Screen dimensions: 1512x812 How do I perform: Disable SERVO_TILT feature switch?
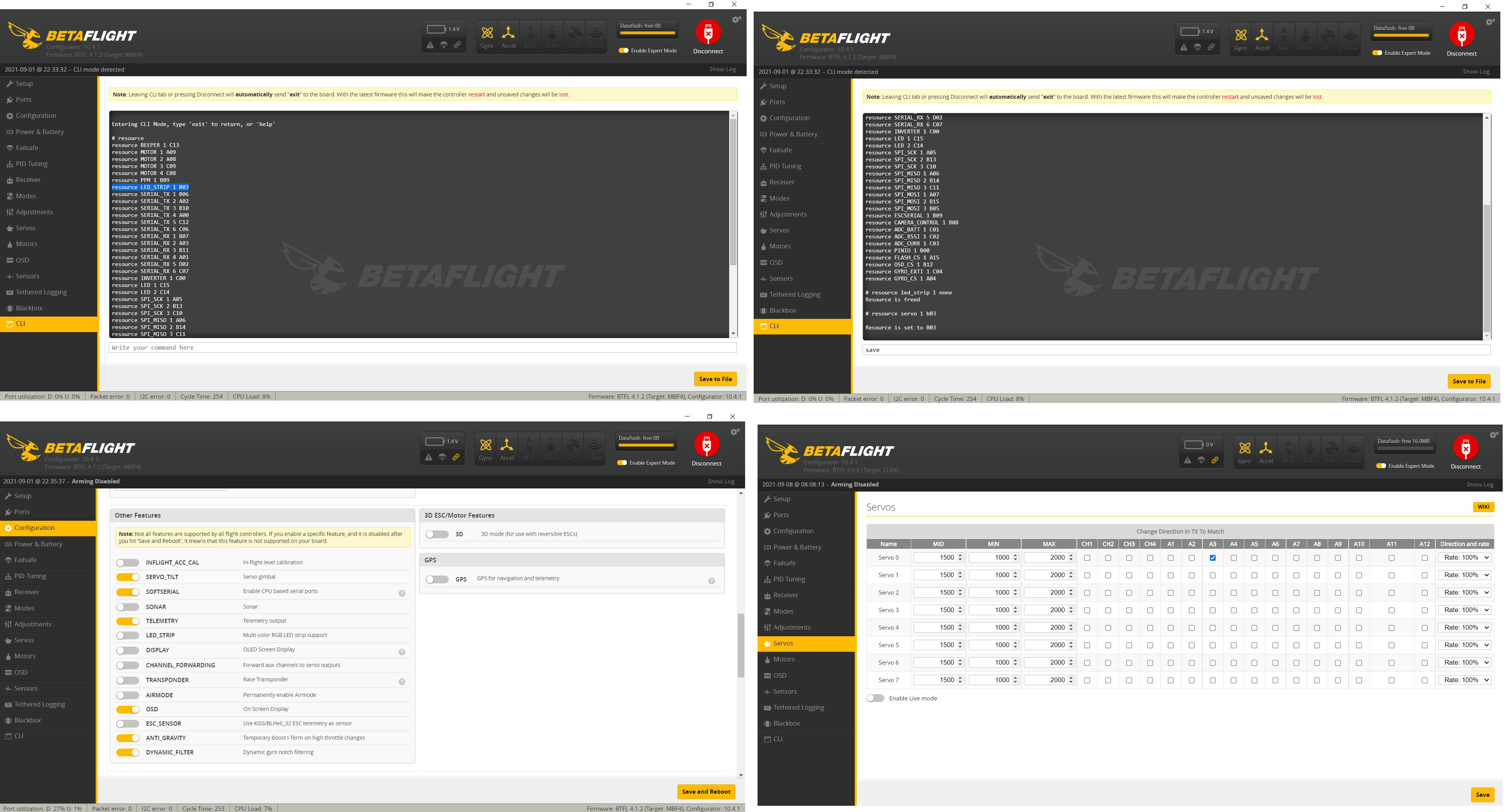(x=128, y=577)
